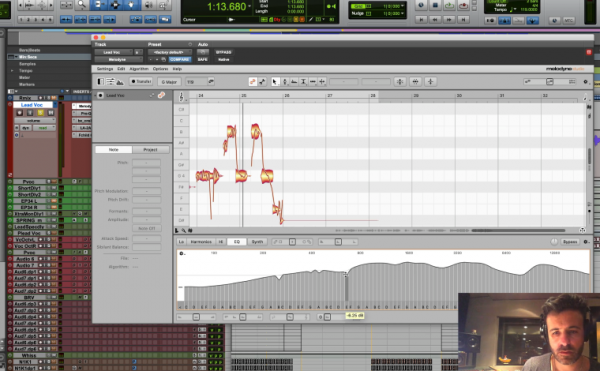Open the Algorithm menu
600x371 pixels.
point(139,69)
